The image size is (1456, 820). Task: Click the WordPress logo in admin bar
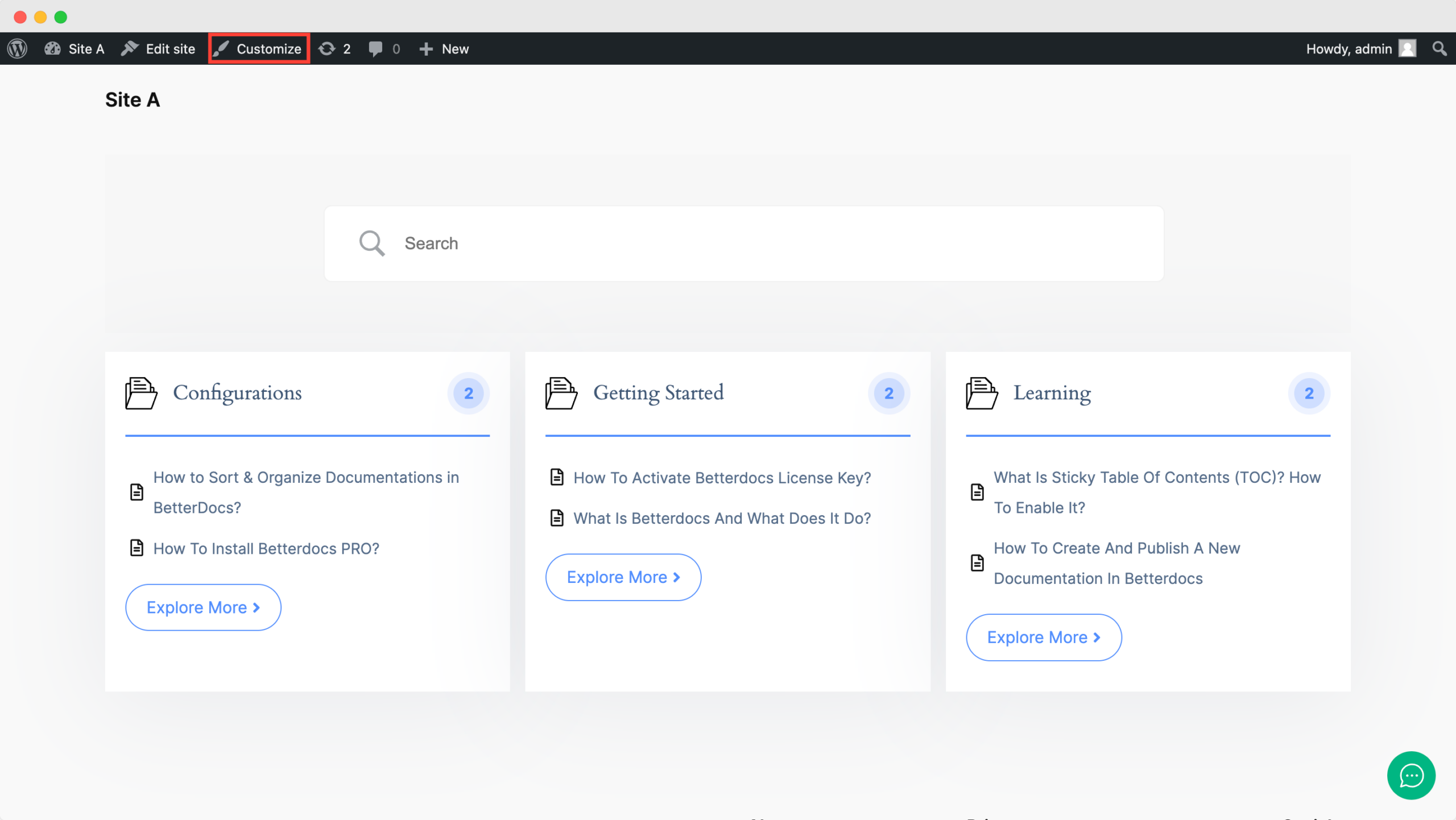[x=17, y=48]
